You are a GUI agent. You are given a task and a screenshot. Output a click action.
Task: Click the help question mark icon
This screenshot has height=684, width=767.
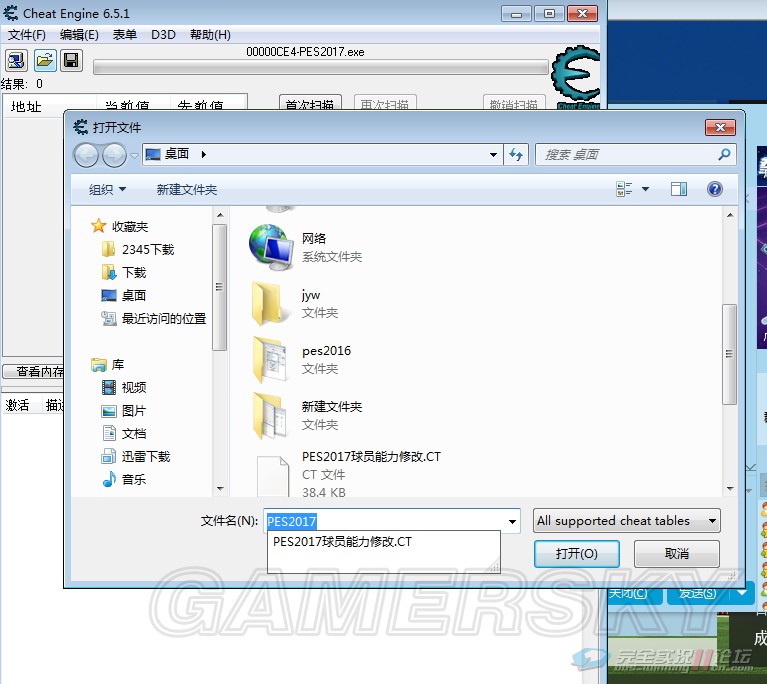pyautogui.click(x=714, y=189)
